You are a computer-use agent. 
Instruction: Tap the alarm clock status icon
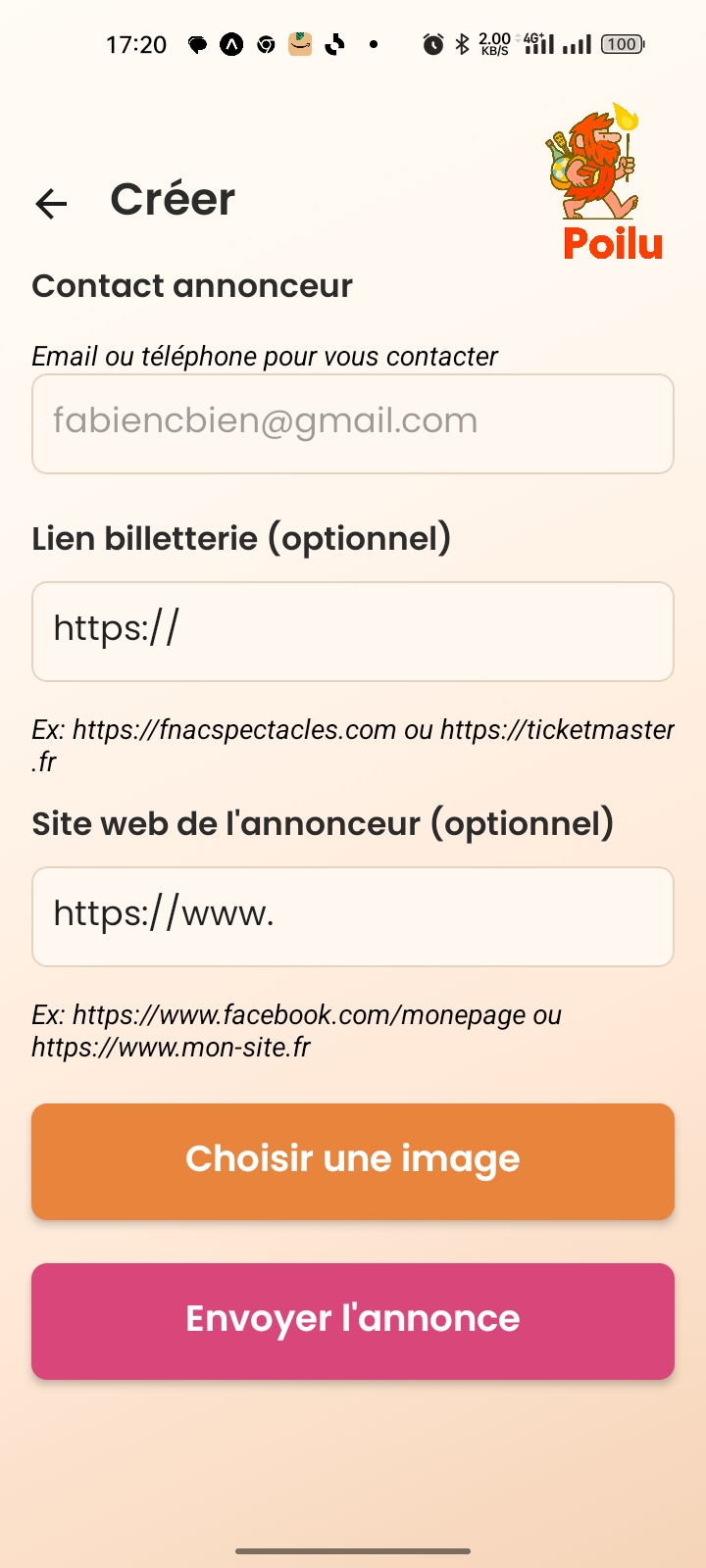coord(432,44)
